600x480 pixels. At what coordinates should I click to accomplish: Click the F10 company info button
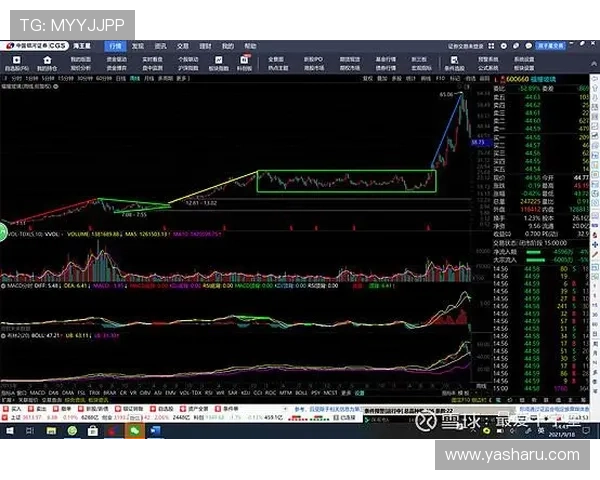point(440,77)
